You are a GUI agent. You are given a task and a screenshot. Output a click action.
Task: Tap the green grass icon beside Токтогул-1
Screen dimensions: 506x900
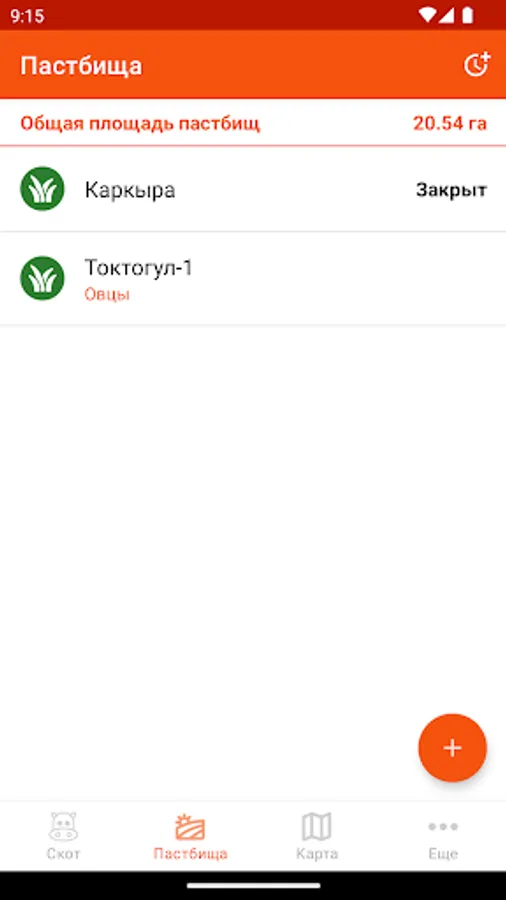pyautogui.click(x=42, y=278)
